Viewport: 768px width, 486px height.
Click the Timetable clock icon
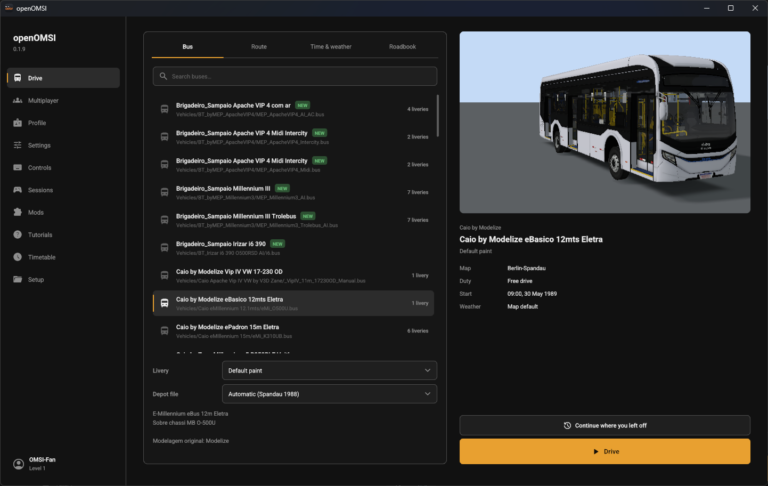coord(18,257)
